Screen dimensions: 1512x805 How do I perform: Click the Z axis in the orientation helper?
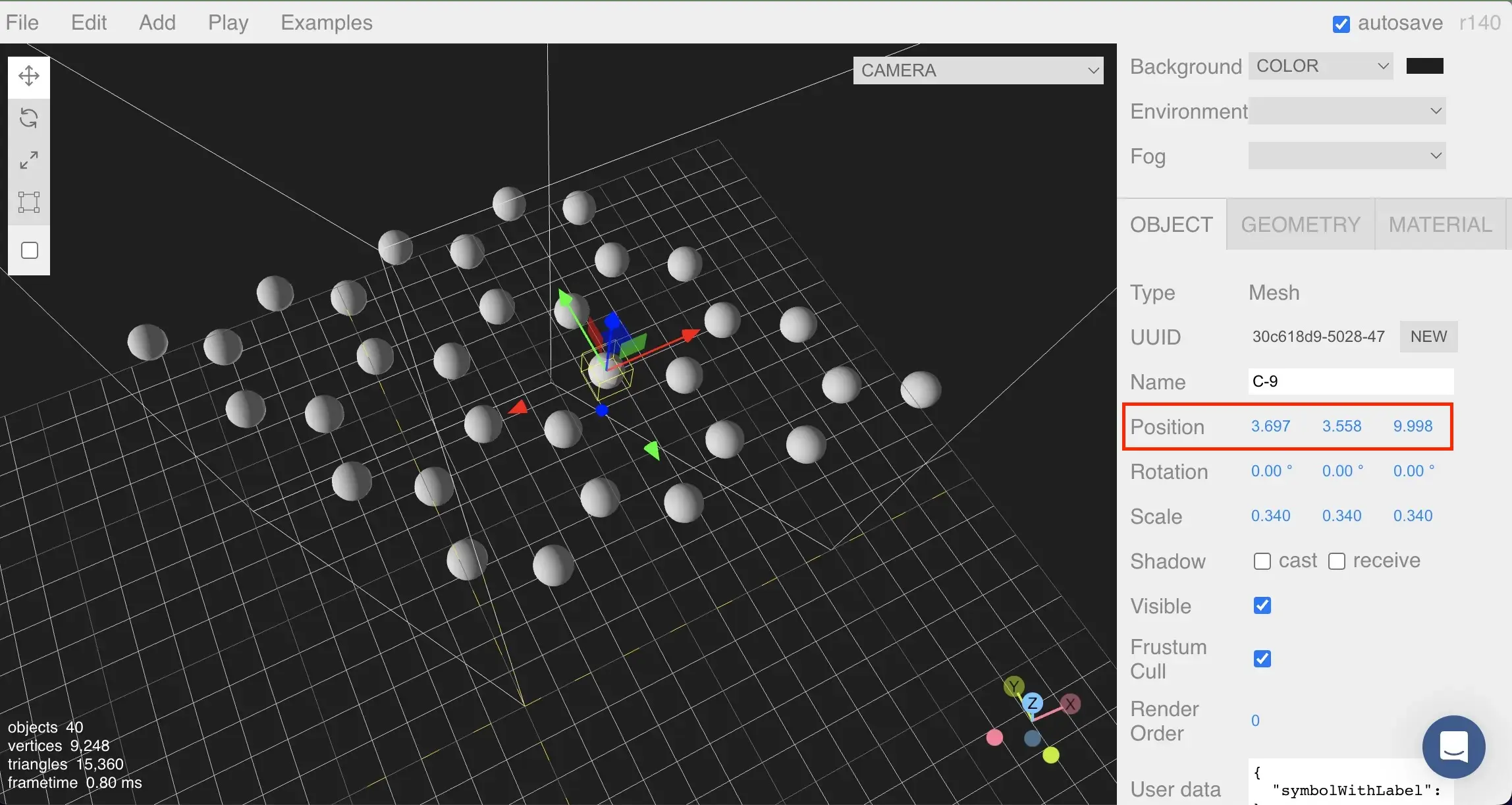pyautogui.click(x=1033, y=702)
